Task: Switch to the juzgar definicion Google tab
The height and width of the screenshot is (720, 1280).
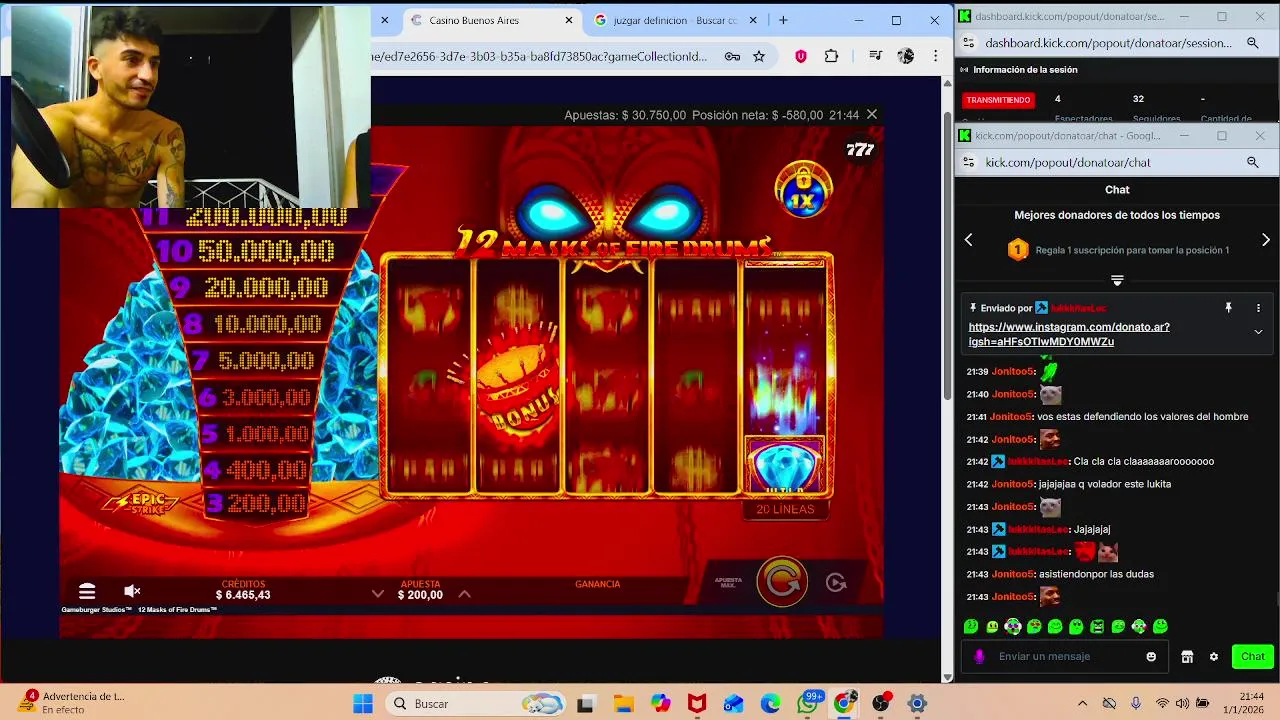Action: pyautogui.click(x=675, y=20)
